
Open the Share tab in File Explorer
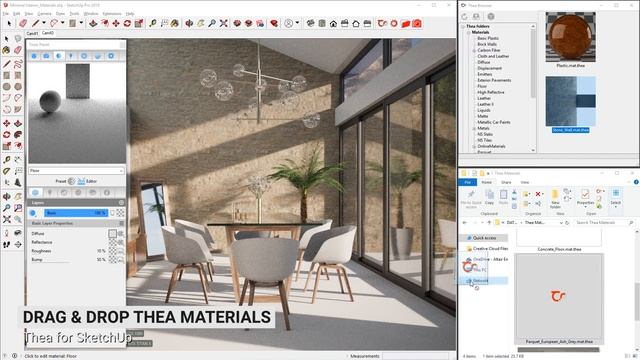point(506,182)
